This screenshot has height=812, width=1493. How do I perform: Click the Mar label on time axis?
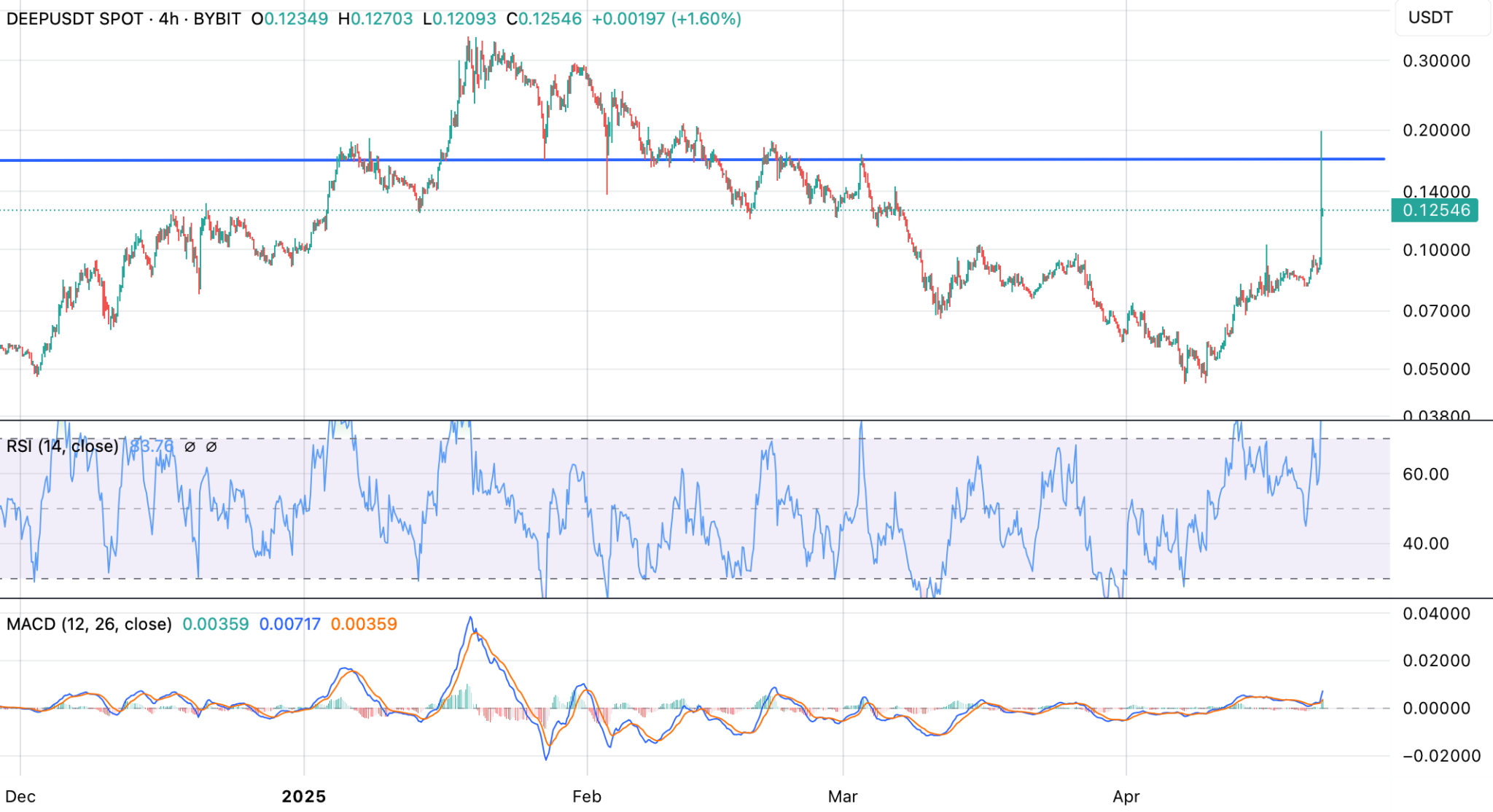pos(843,796)
